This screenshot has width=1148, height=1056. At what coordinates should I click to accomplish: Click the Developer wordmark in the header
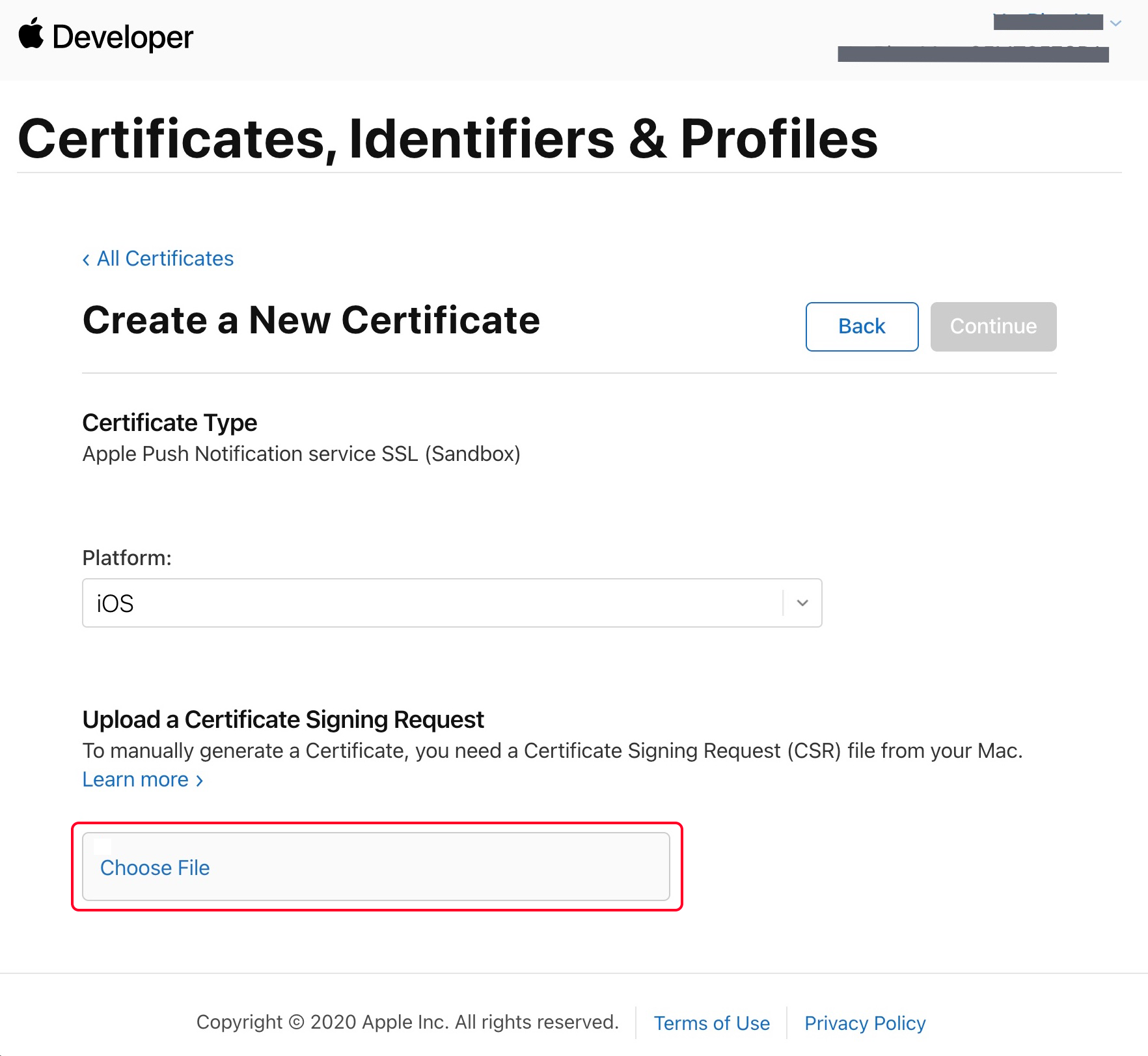point(122,37)
